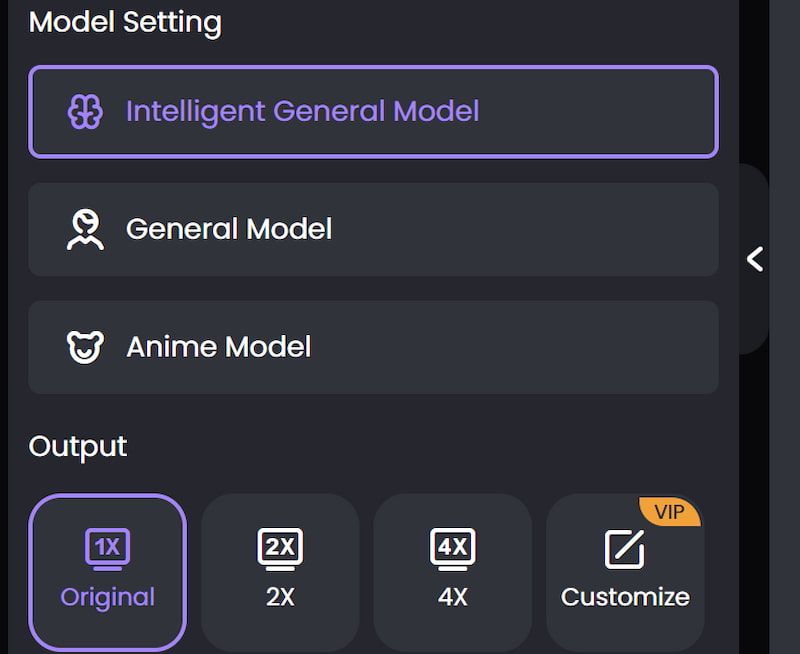Click the "Customize" text label

click(625, 597)
